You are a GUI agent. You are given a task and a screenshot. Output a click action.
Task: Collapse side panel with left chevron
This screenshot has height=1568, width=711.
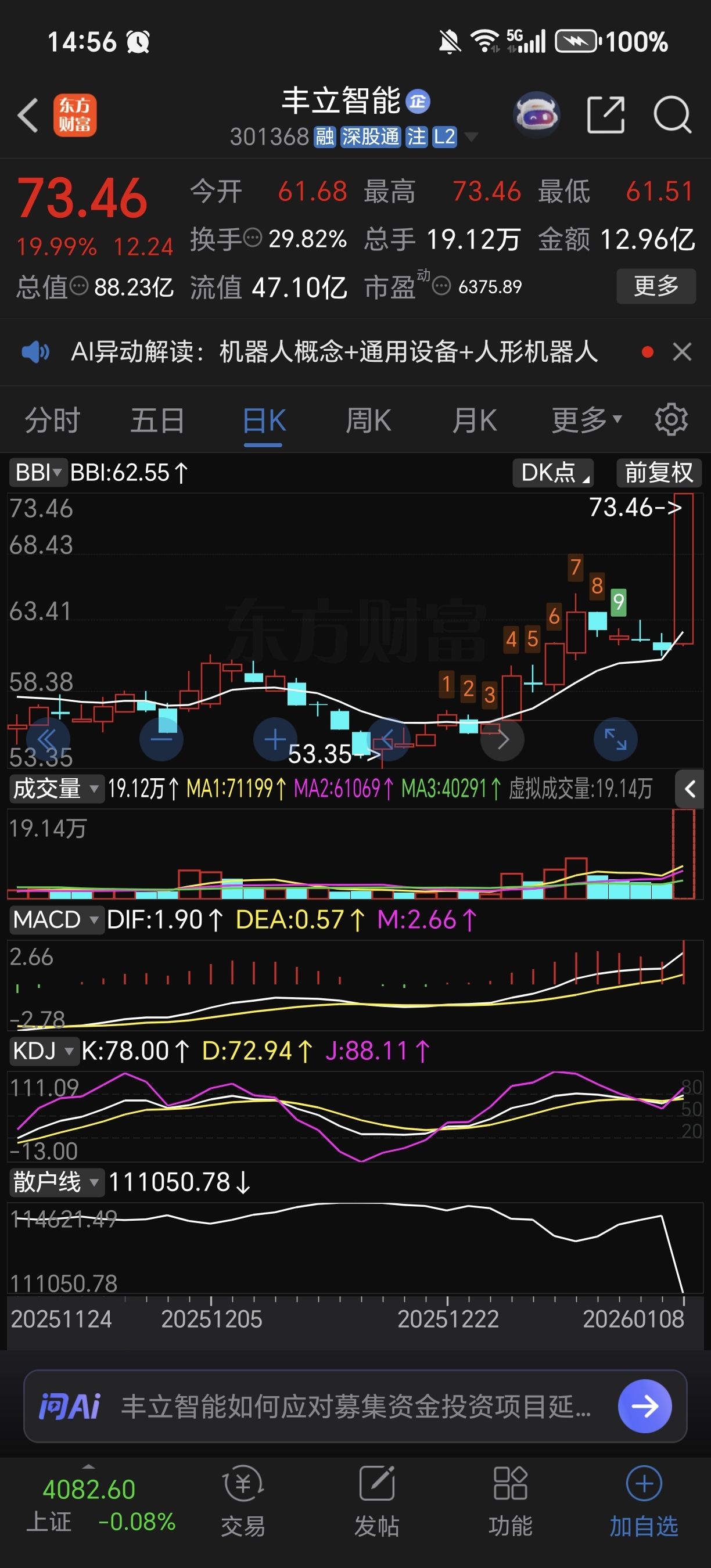[x=689, y=789]
